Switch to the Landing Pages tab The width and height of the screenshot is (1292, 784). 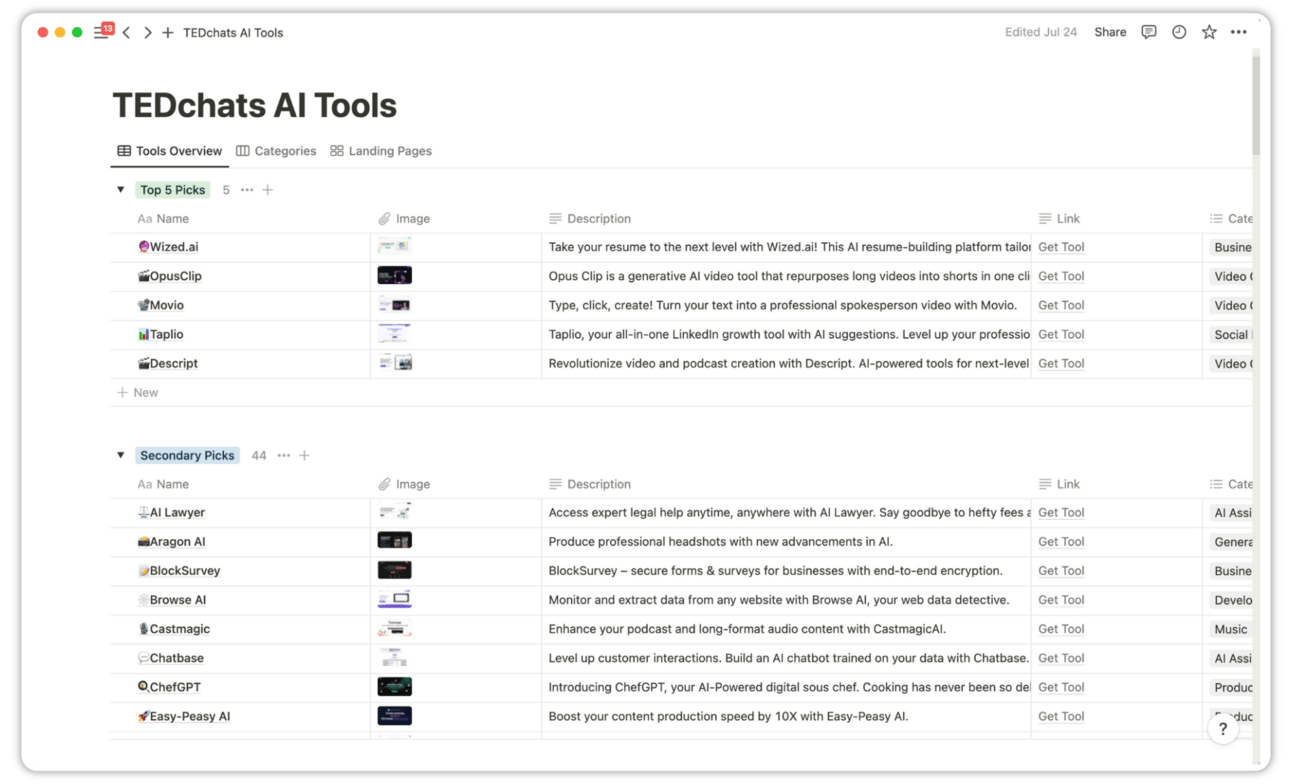(x=381, y=151)
